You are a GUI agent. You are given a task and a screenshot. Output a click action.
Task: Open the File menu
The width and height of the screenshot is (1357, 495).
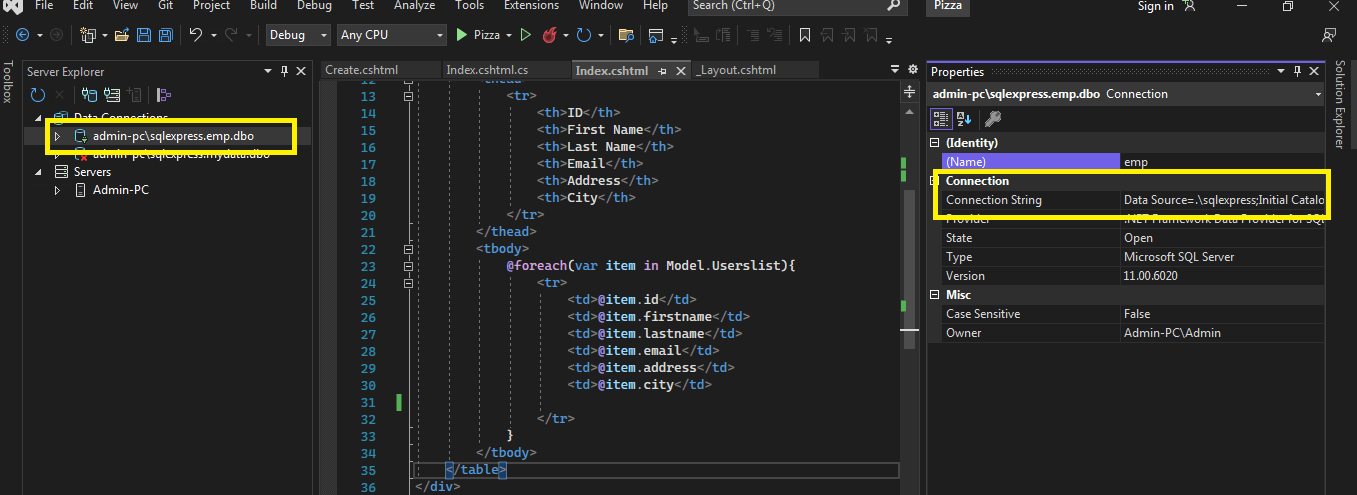click(44, 6)
